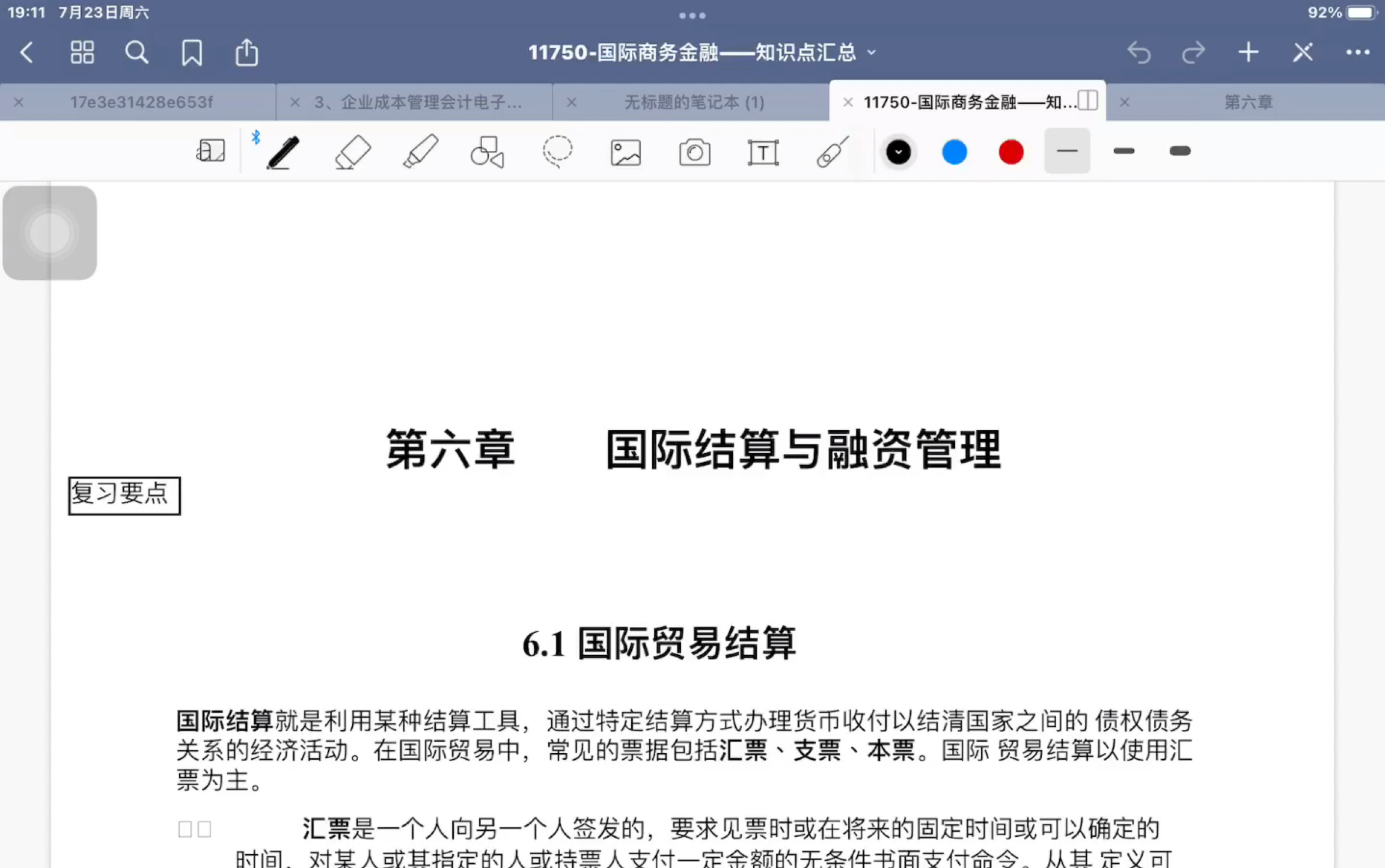
Task: Open the share and export menu
Action: [x=246, y=53]
